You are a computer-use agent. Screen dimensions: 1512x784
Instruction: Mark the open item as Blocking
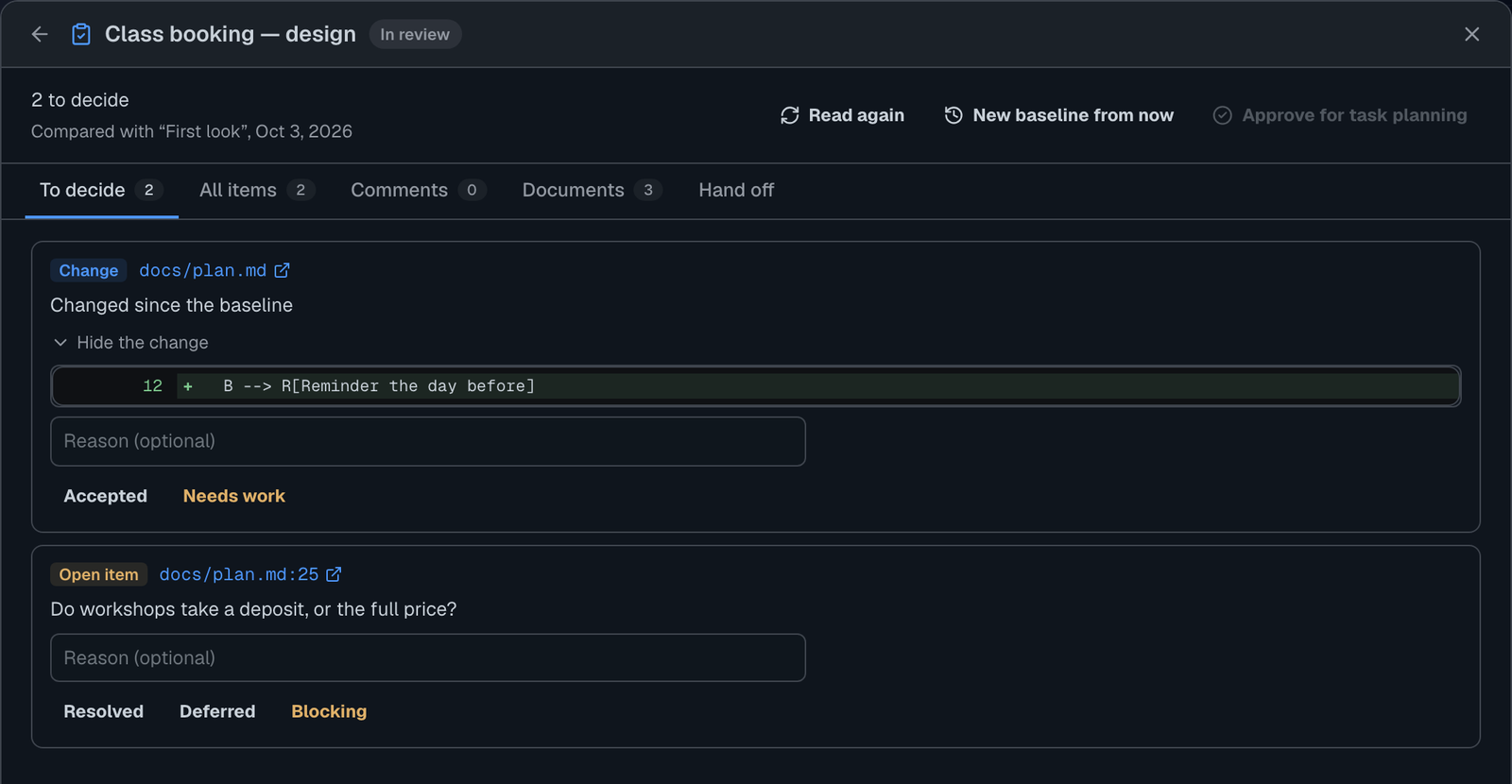click(329, 711)
